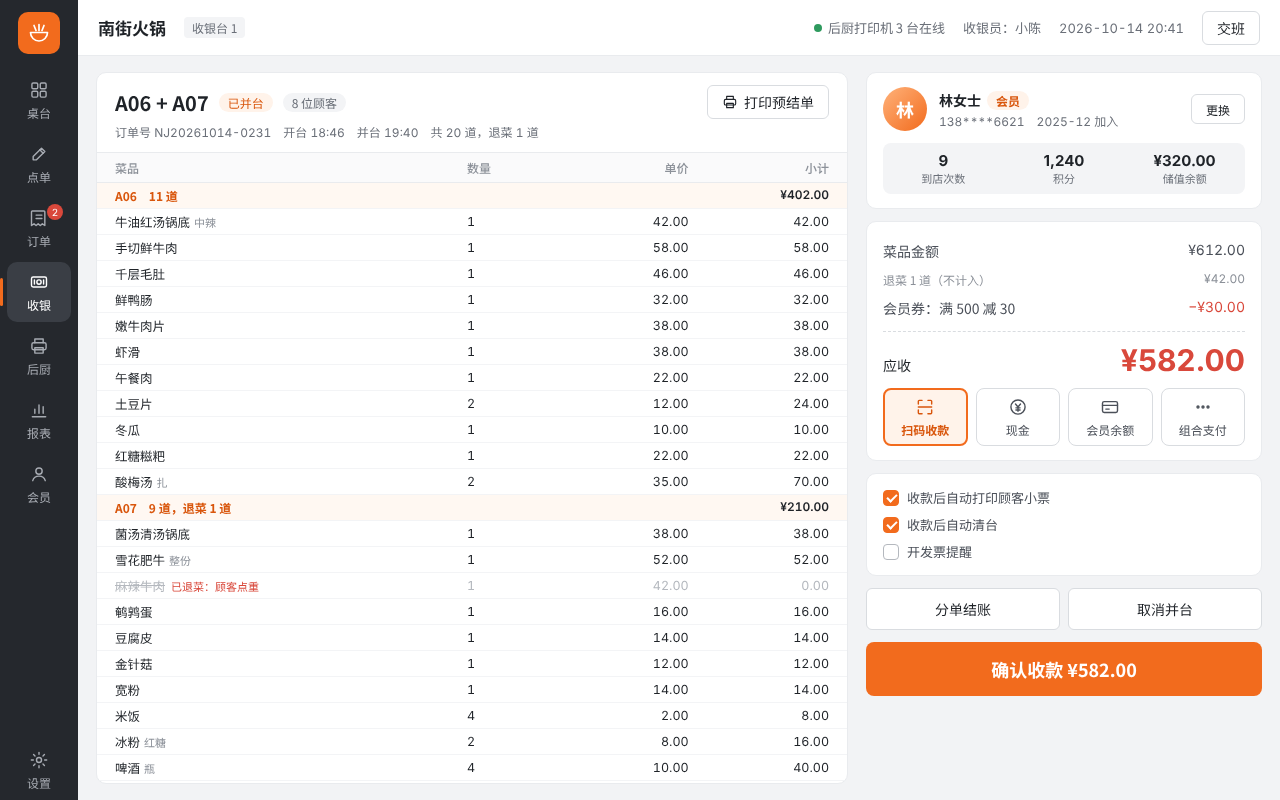The width and height of the screenshot is (1280, 800).
Task: Confirm payment 确认收款 ¥582.00
Action: tap(1064, 669)
